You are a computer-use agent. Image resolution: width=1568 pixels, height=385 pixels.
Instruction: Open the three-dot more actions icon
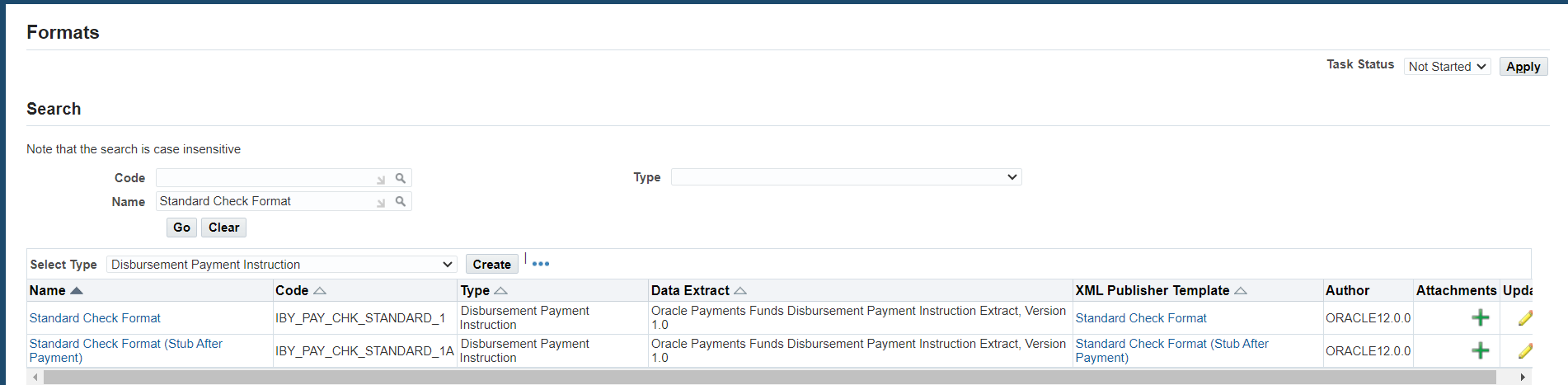coord(541,264)
